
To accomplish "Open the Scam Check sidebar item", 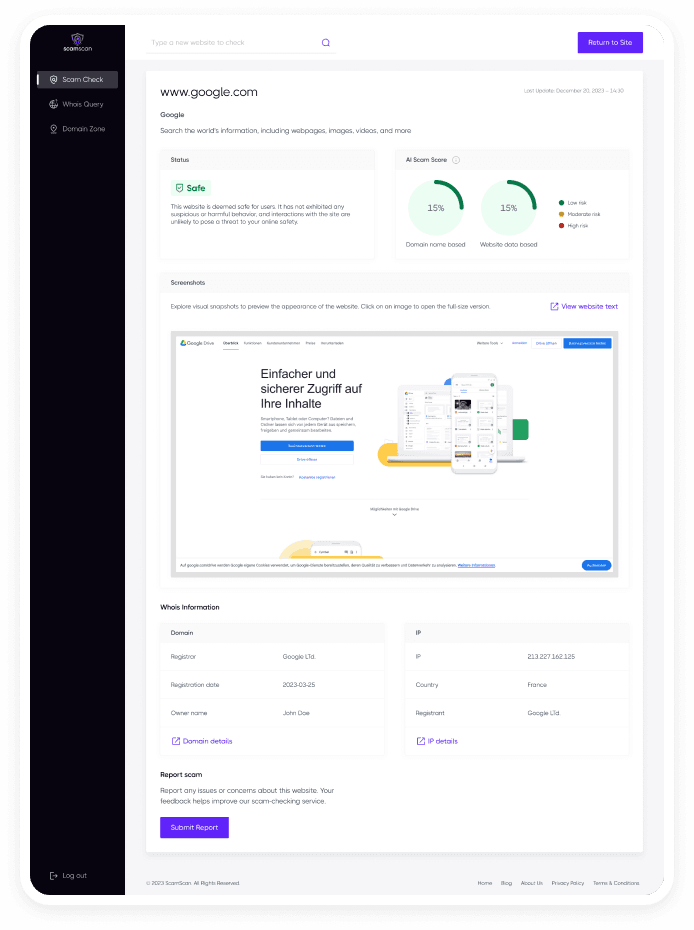I will pos(77,79).
